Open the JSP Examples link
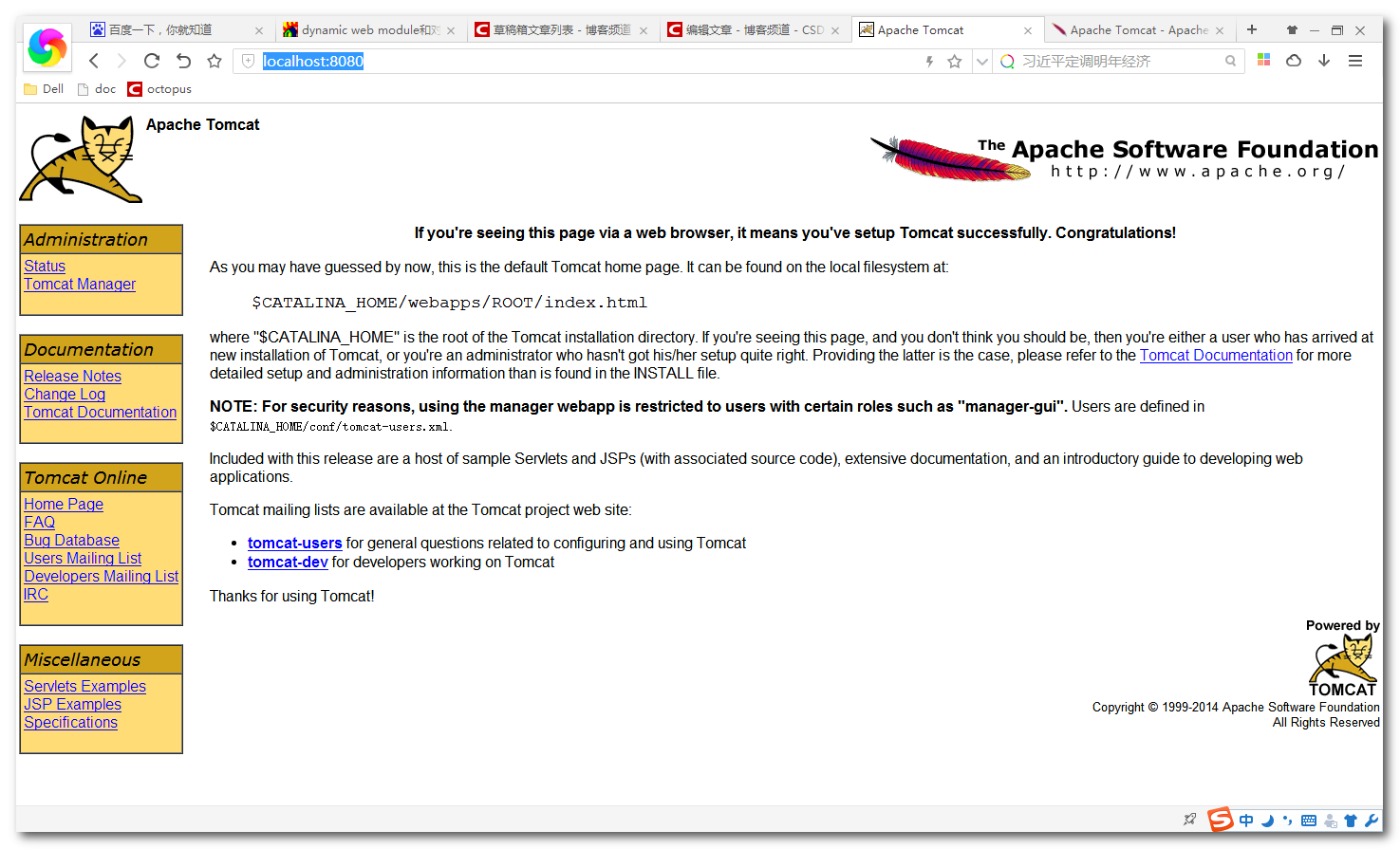Screen dimensions: 1400x849 tap(73, 704)
